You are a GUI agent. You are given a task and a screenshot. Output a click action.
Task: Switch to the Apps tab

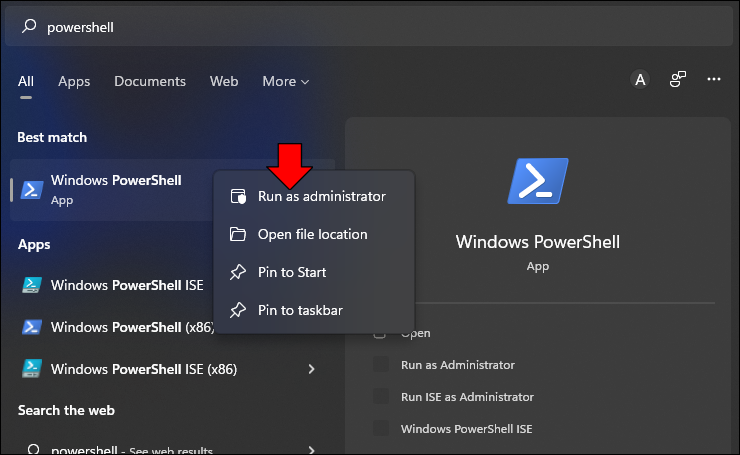[74, 81]
